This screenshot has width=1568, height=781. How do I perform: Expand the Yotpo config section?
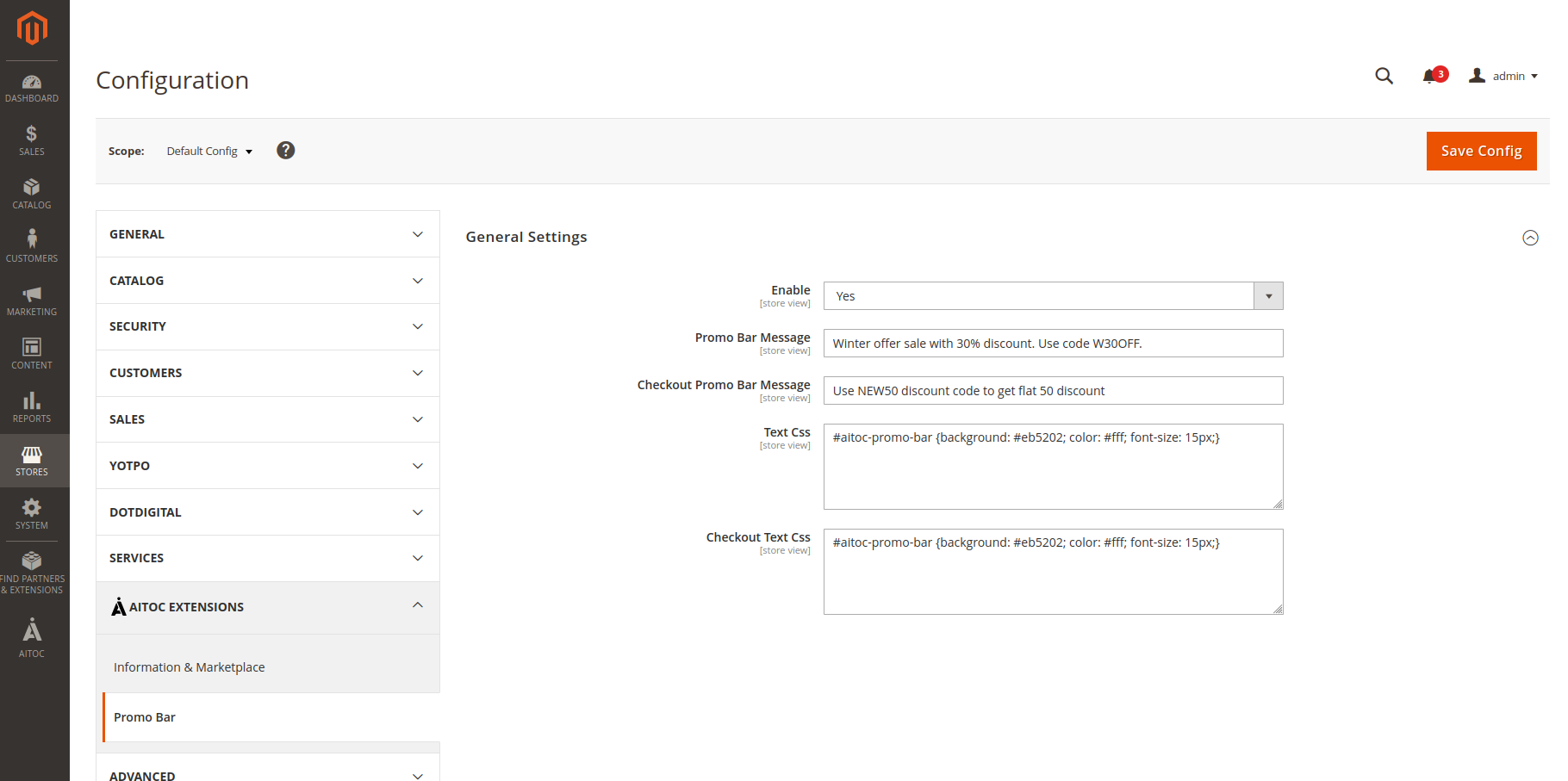point(268,466)
